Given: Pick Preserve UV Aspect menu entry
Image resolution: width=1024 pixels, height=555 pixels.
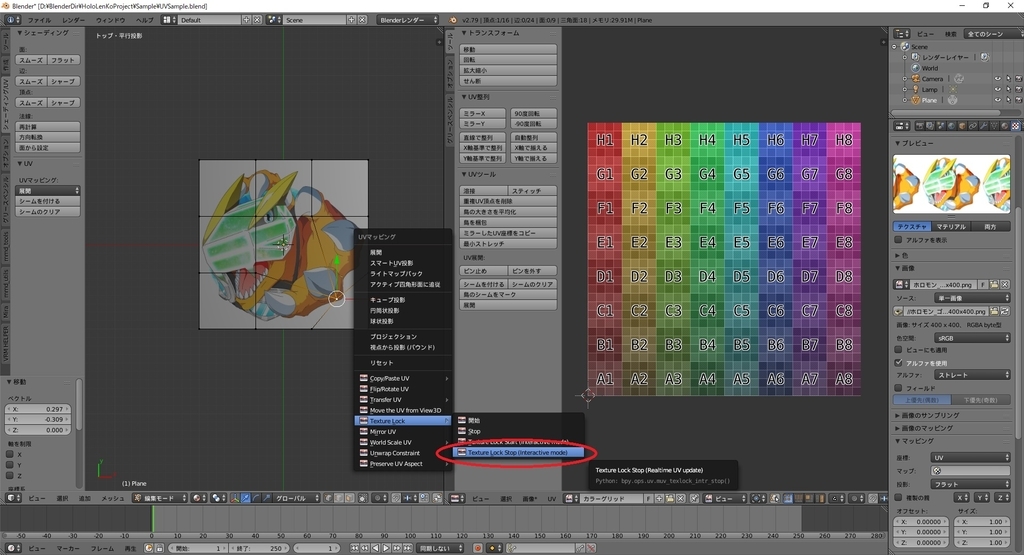Looking at the screenshot, I should click(x=404, y=464).
